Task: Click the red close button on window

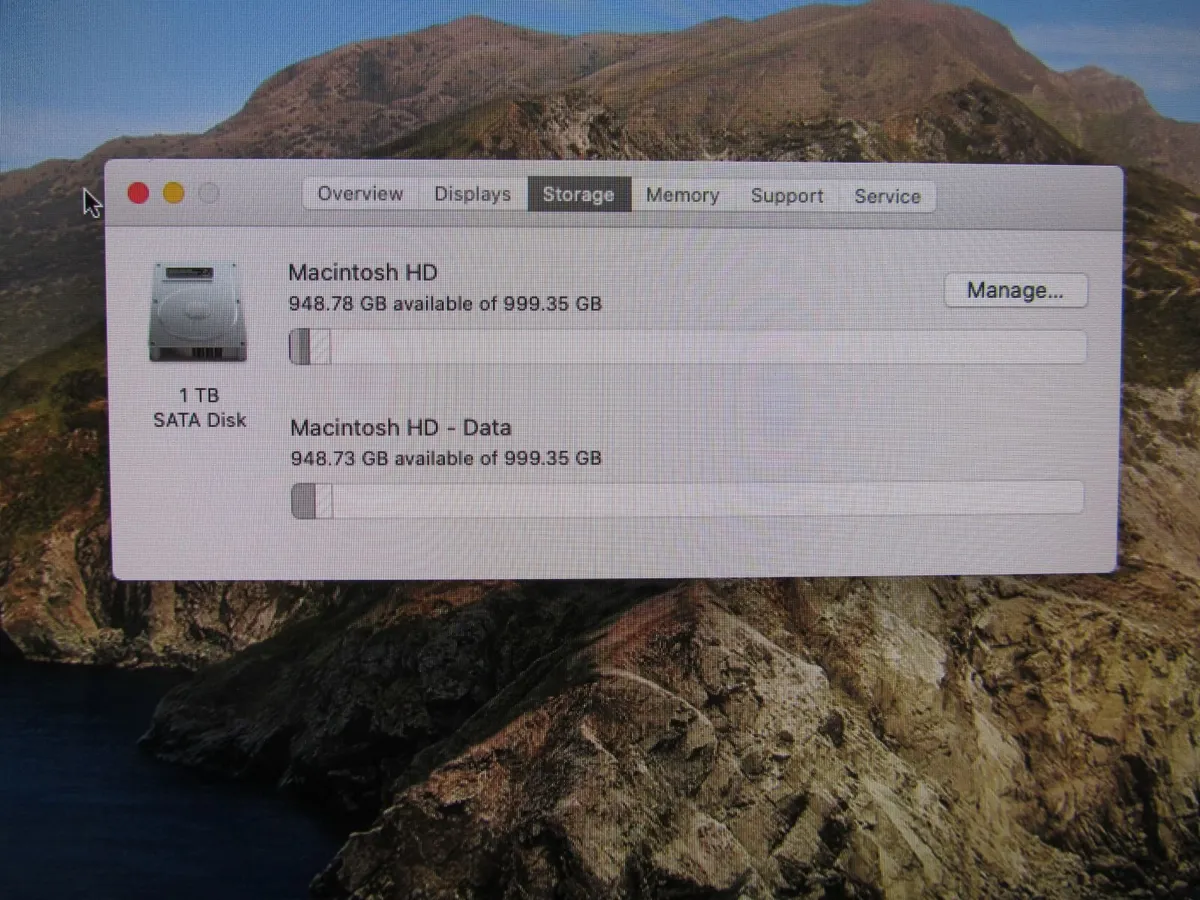Action: click(x=138, y=193)
